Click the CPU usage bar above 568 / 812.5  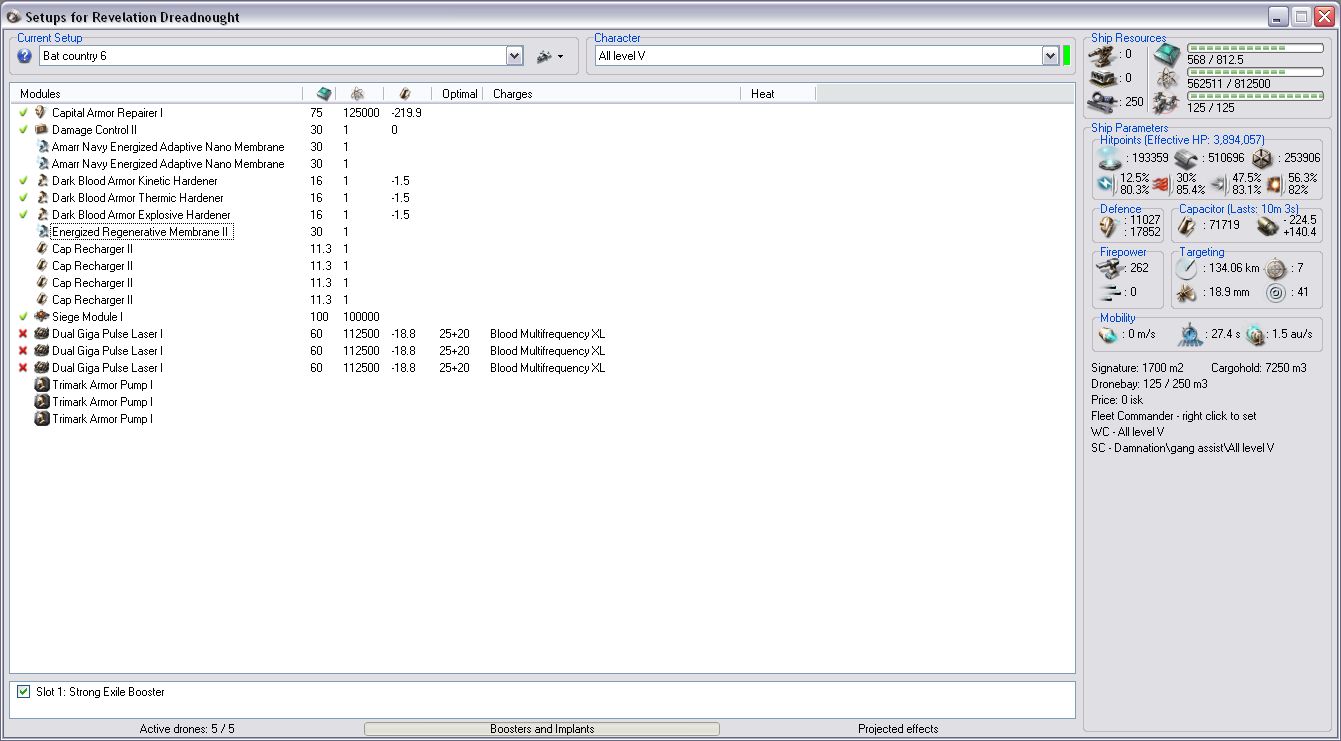point(1255,48)
